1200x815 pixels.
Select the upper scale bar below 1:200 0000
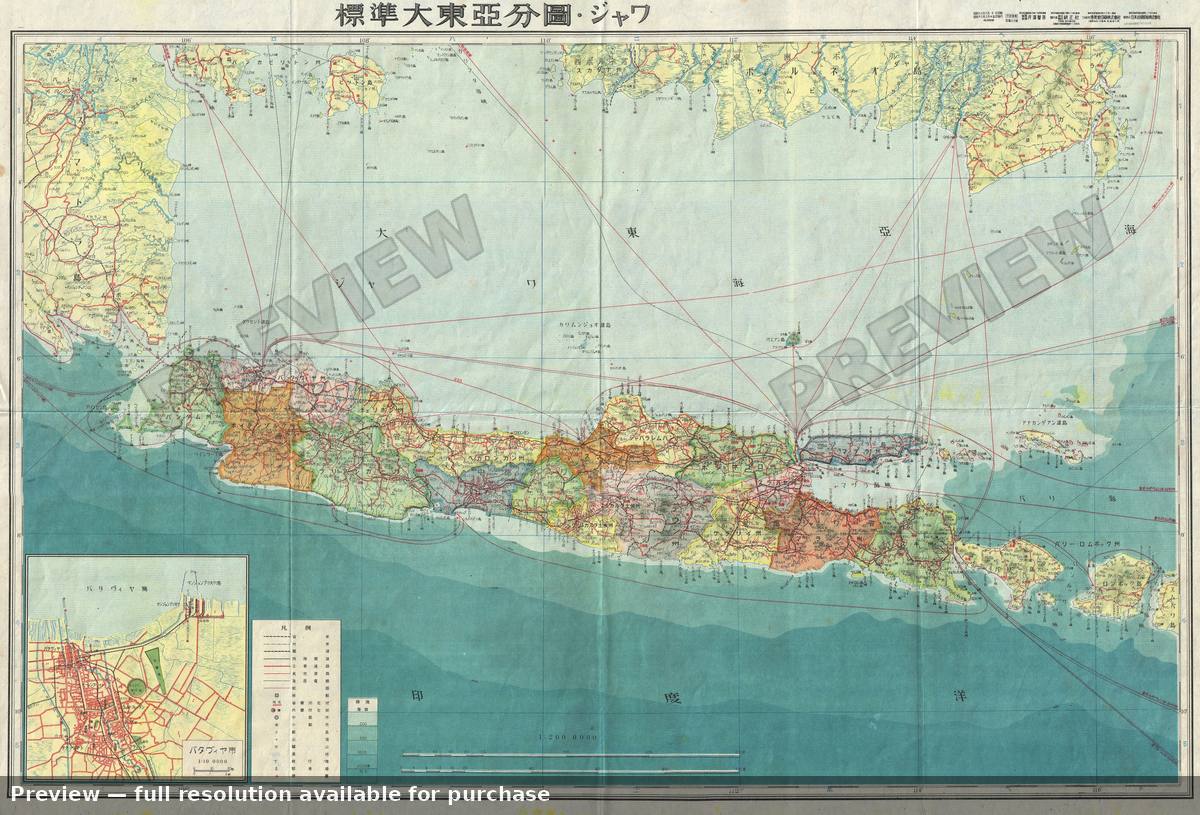(x=570, y=755)
